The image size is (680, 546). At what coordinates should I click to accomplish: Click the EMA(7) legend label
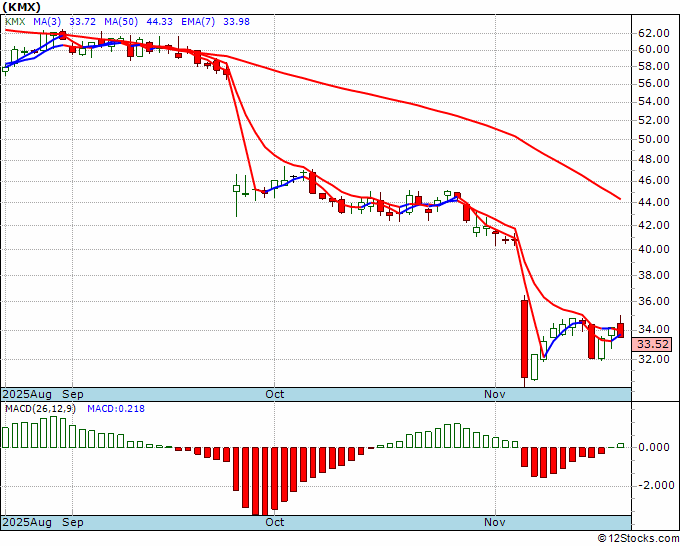[x=198, y=22]
